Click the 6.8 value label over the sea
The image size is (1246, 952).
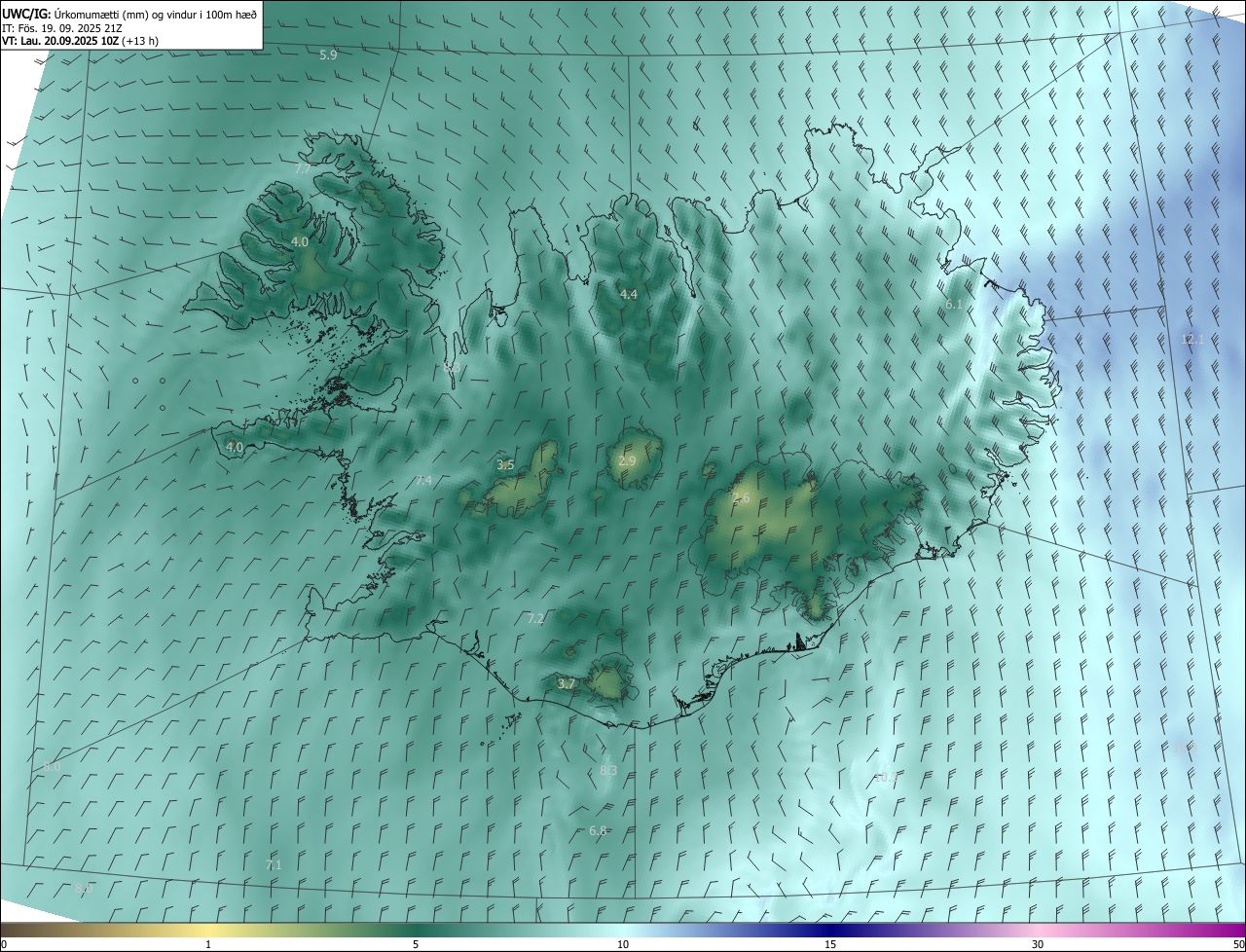pyautogui.click(x=598, y=831)
